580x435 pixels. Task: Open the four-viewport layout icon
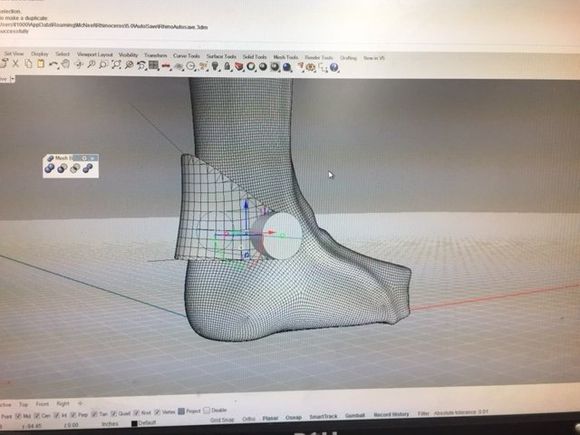pos(153,65)
